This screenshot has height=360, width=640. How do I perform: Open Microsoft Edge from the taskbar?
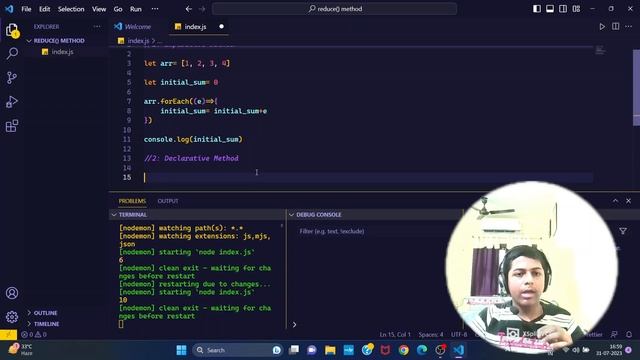(x=422, y=350)
